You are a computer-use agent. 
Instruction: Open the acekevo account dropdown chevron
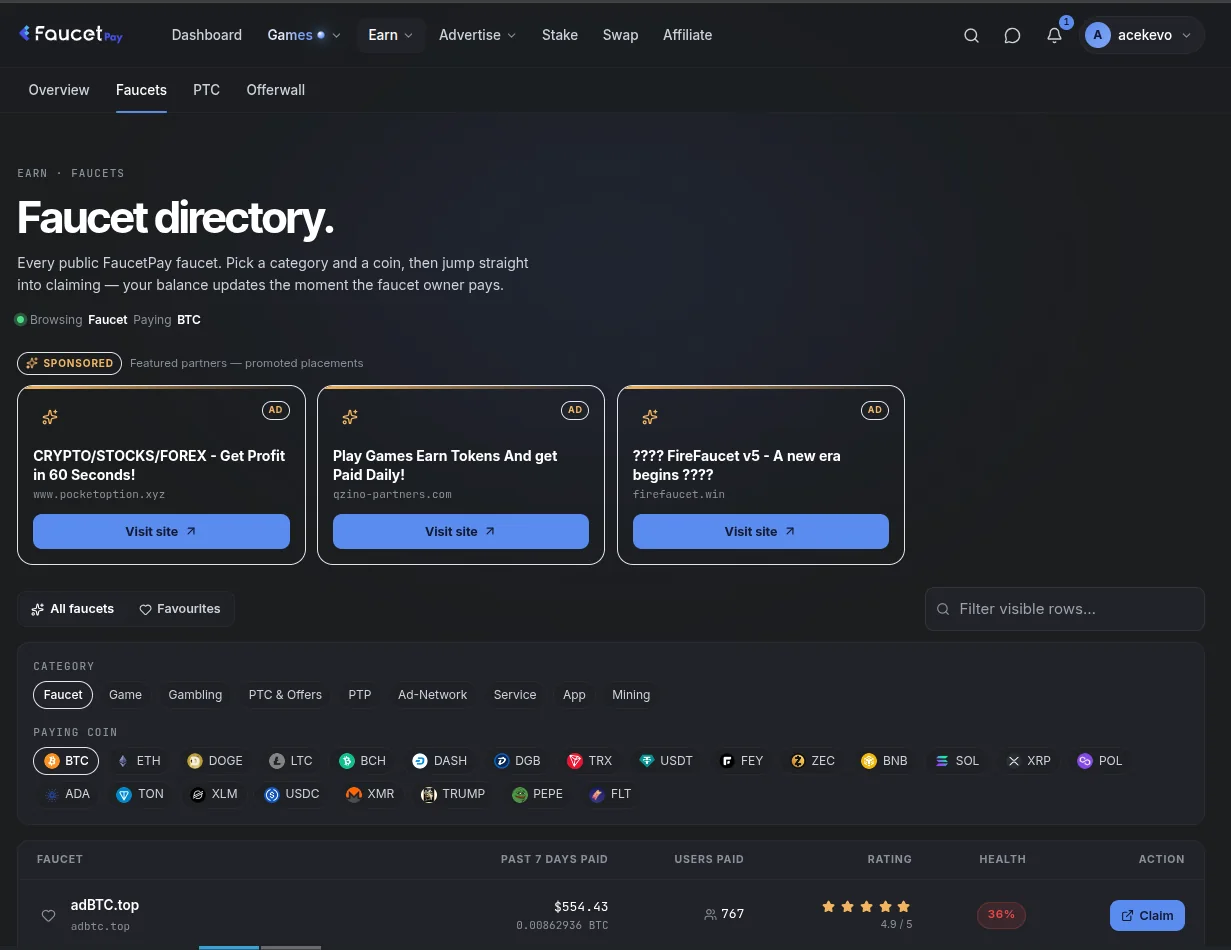(1186, 35)
